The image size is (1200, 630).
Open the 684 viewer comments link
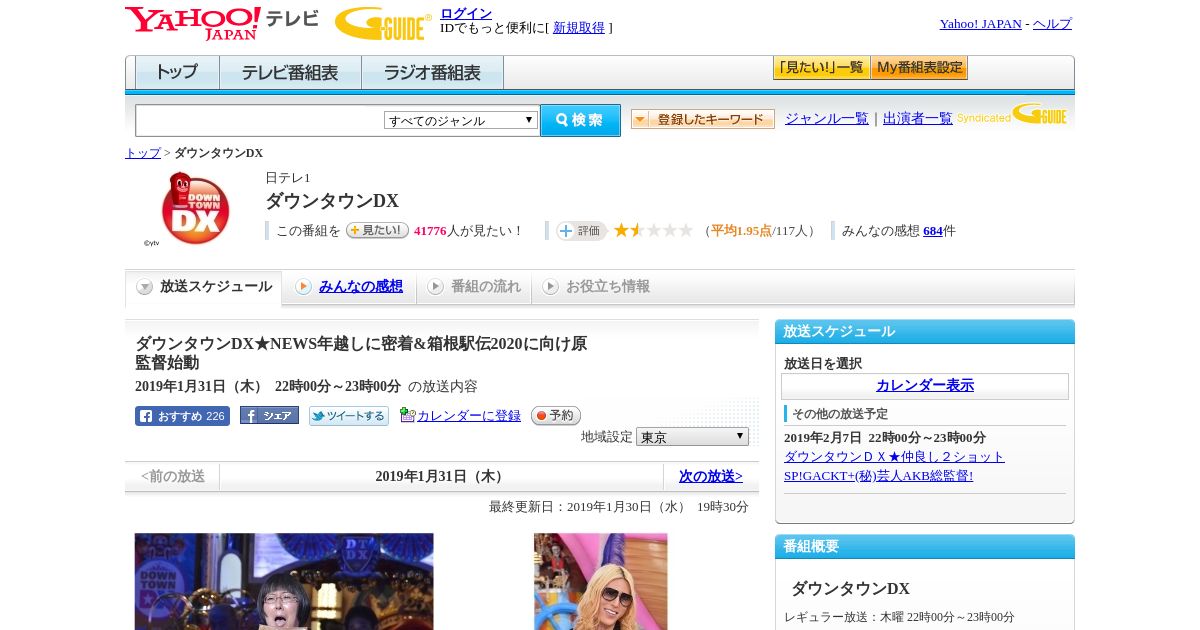(x=933, y=231)
